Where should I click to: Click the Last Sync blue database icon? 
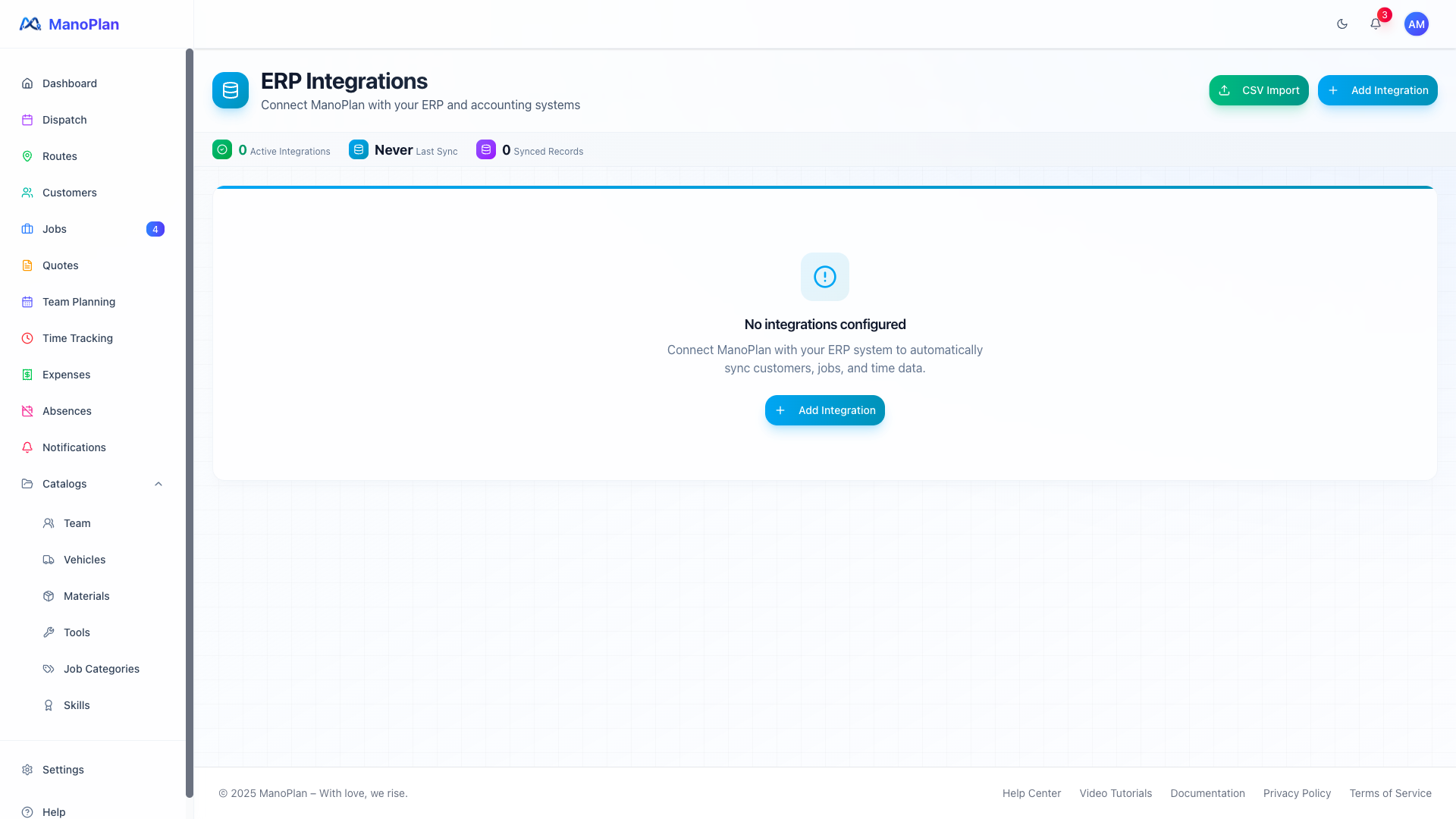(359, 149)
